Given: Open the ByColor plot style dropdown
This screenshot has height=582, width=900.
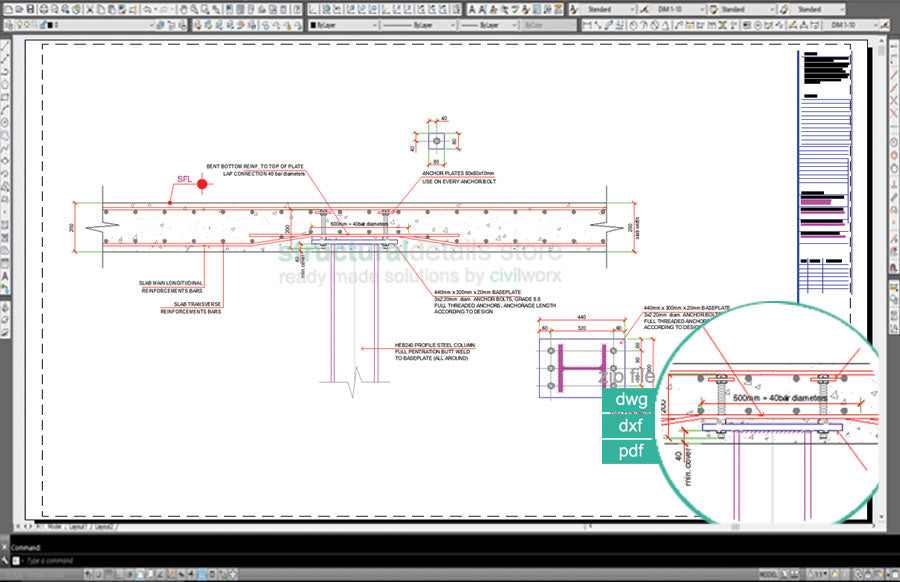Looking at the screenshot, I should 548,24.
